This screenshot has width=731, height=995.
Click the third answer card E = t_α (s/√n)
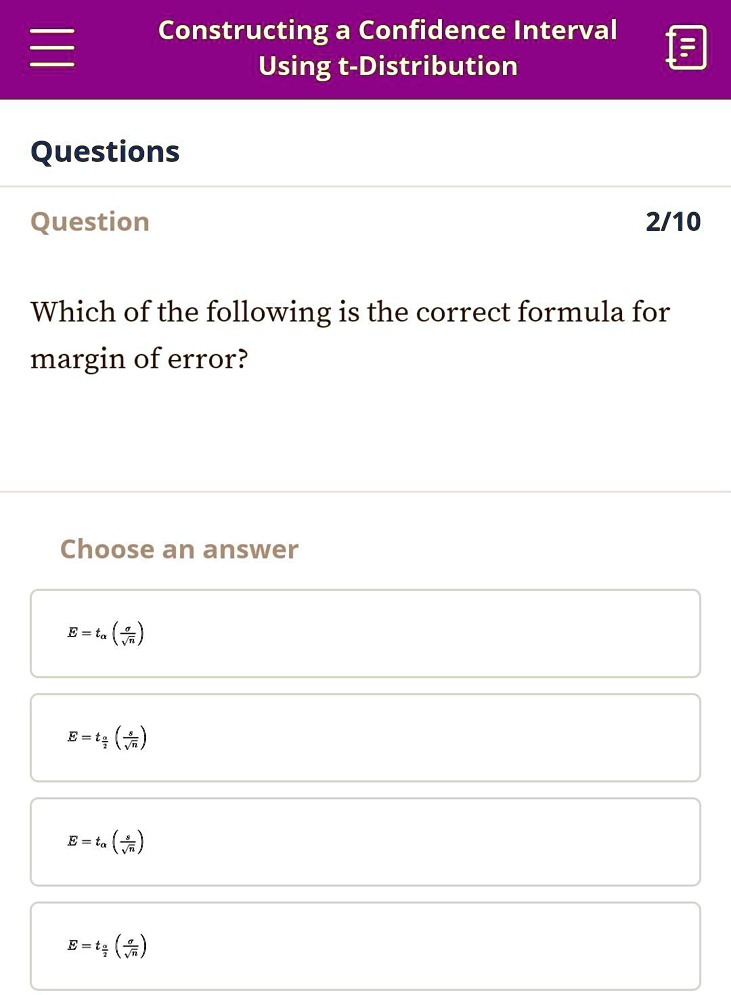point(365,842)
